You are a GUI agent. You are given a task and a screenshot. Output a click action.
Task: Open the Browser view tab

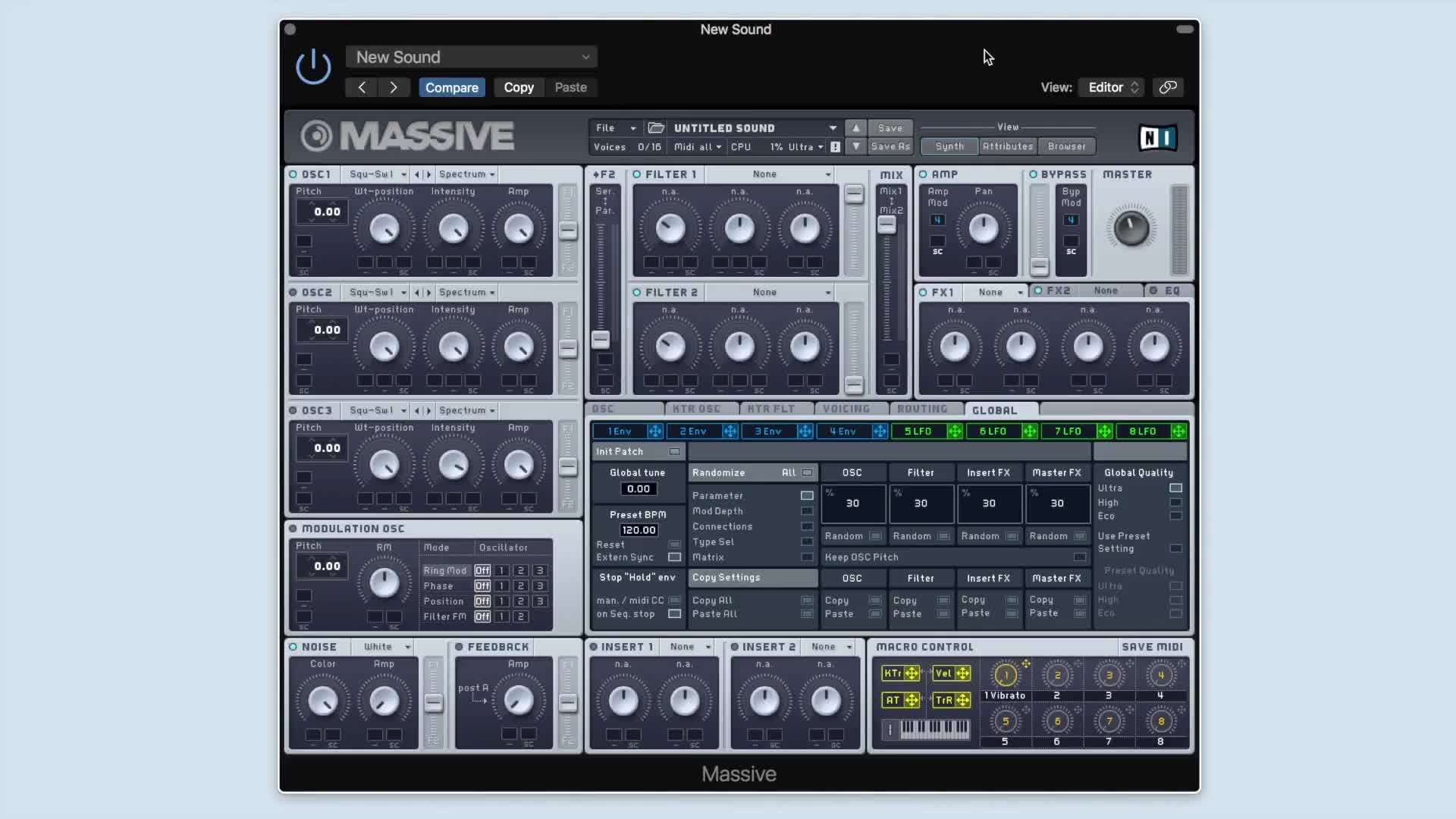click(1066, 146)
